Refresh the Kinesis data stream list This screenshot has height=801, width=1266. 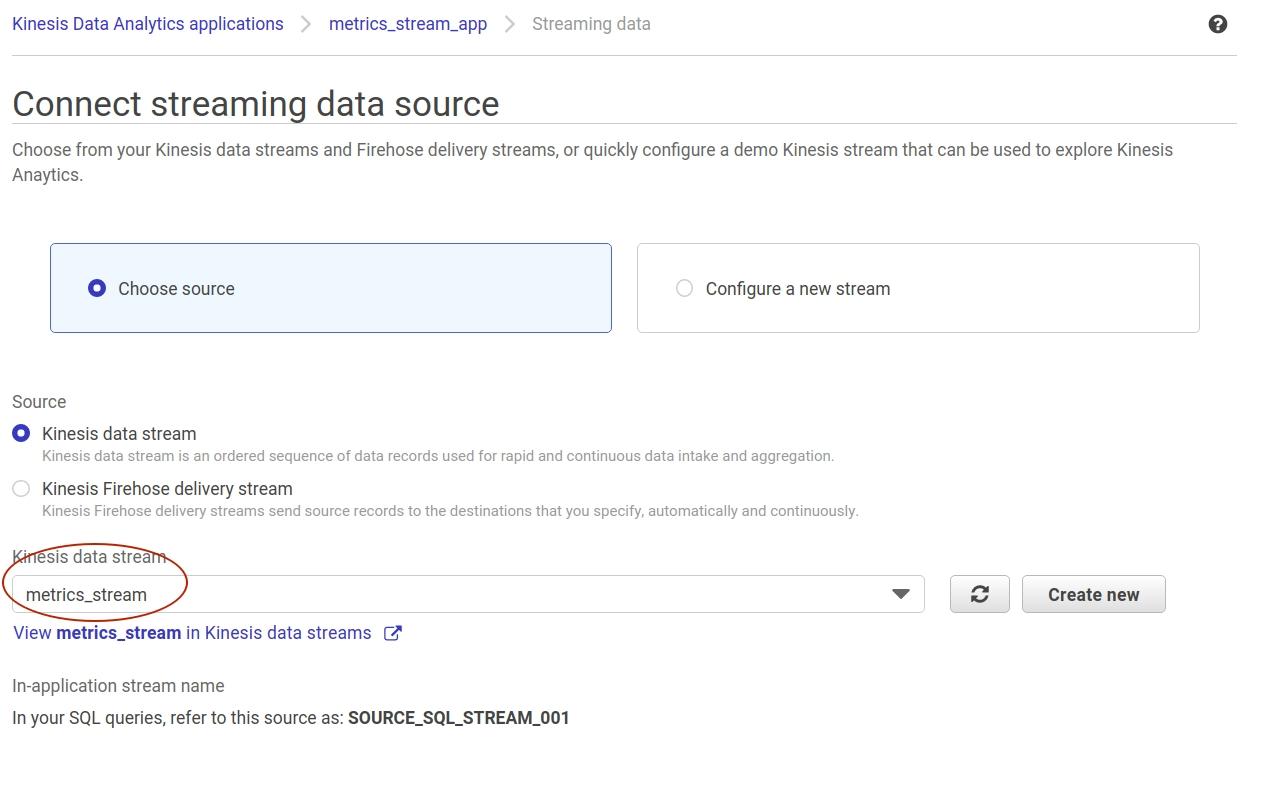[x=979, y=593]
